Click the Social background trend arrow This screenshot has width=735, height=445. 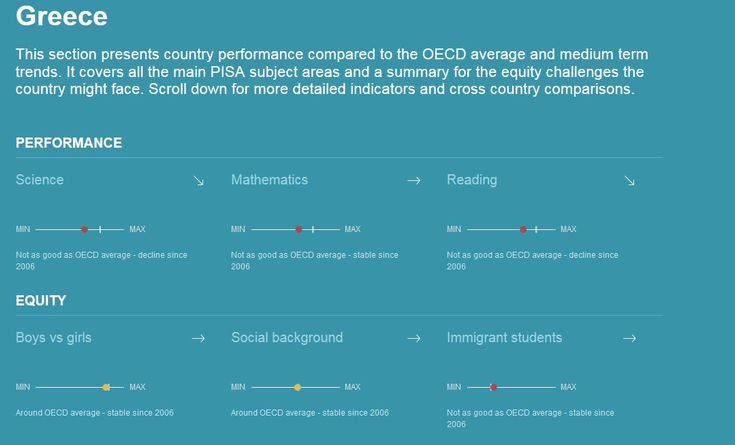click(414, 338)
